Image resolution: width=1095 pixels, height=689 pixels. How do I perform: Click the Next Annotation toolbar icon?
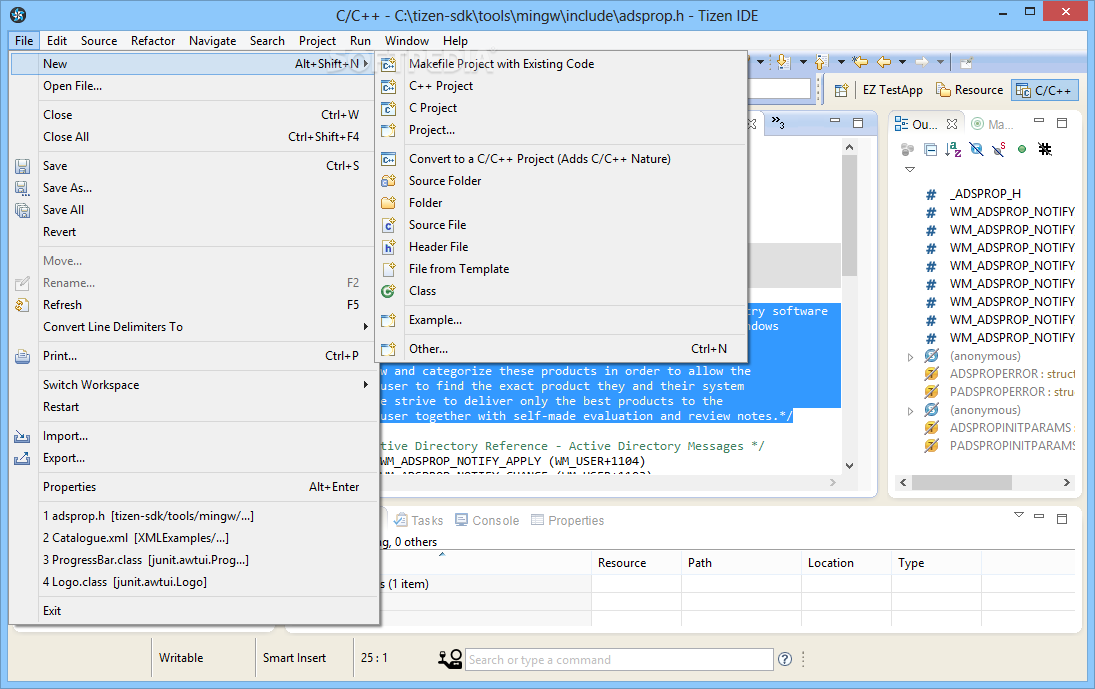click(x=783, y=62)
